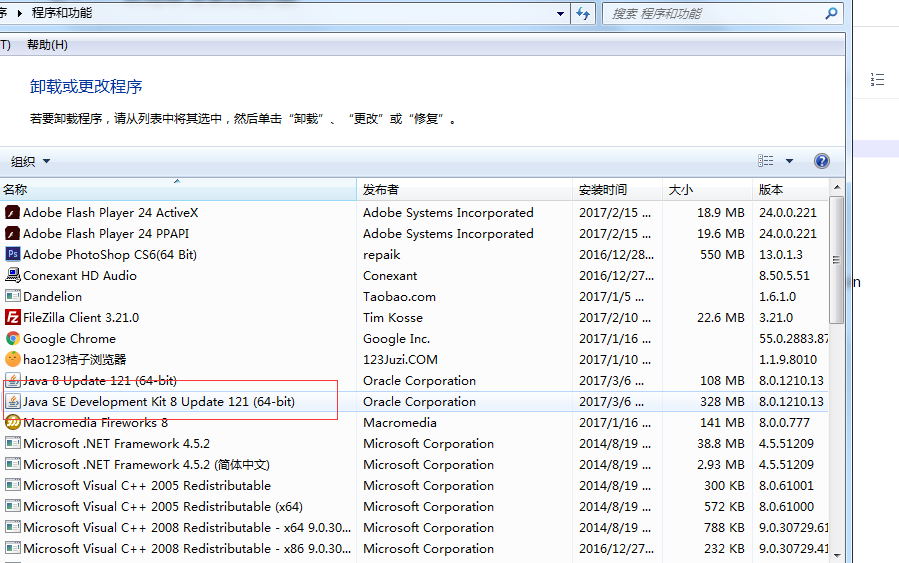Open help with the blue question mark

tap(822, 161)
